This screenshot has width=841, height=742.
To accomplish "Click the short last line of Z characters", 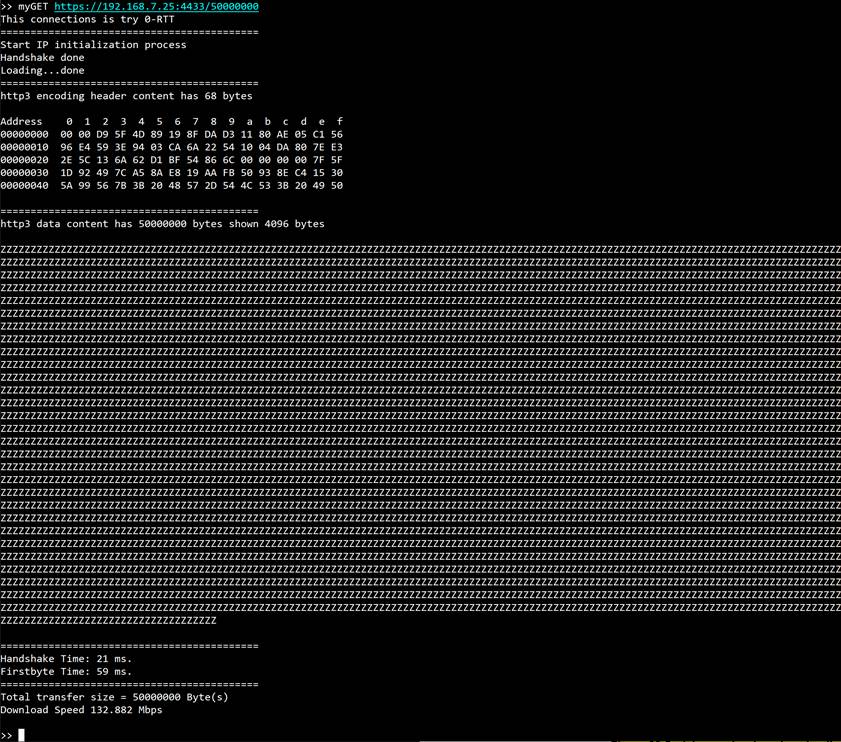I will 108,621.
